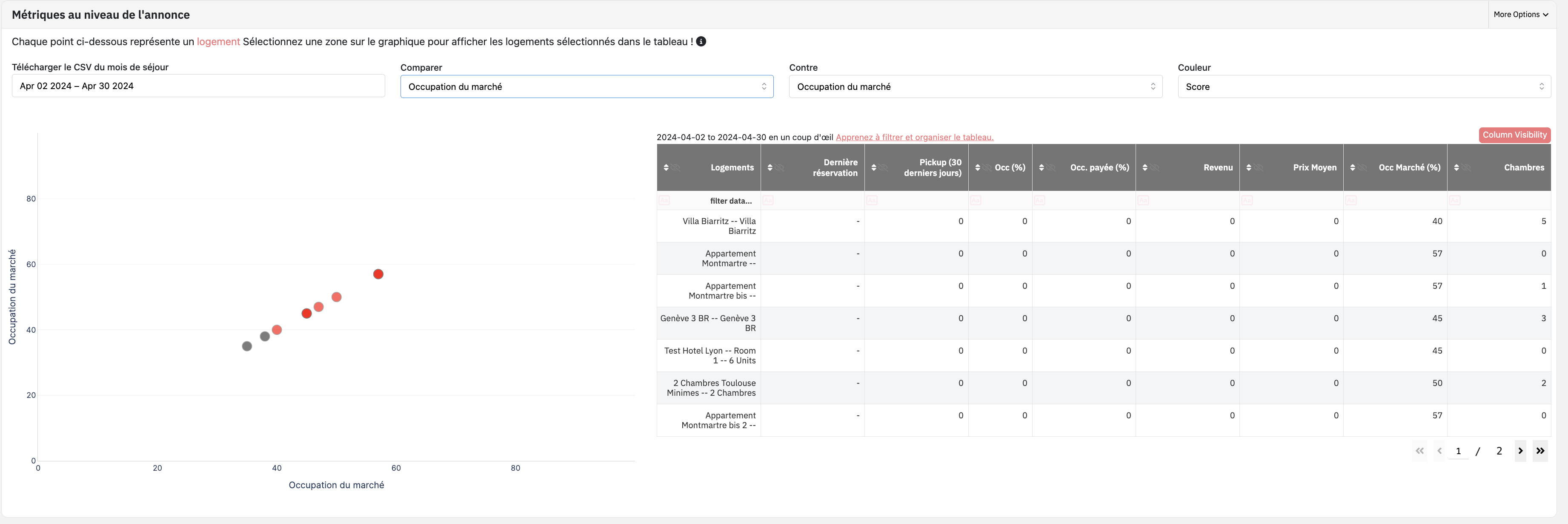Select the lowest grey scatter point
1568x524 pixels.
pyautogui.click(x=246, y=346)
